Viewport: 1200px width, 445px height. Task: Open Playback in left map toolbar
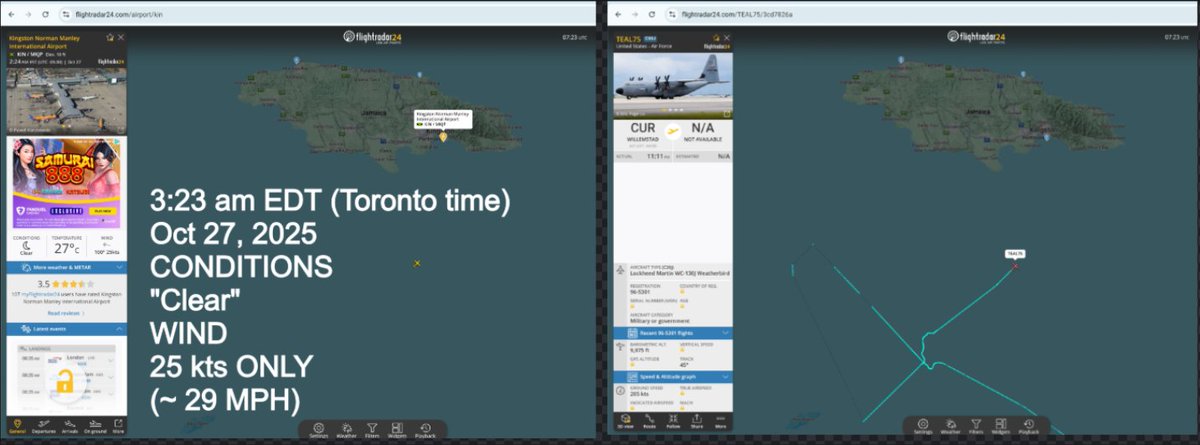click(x=424, y=429)
